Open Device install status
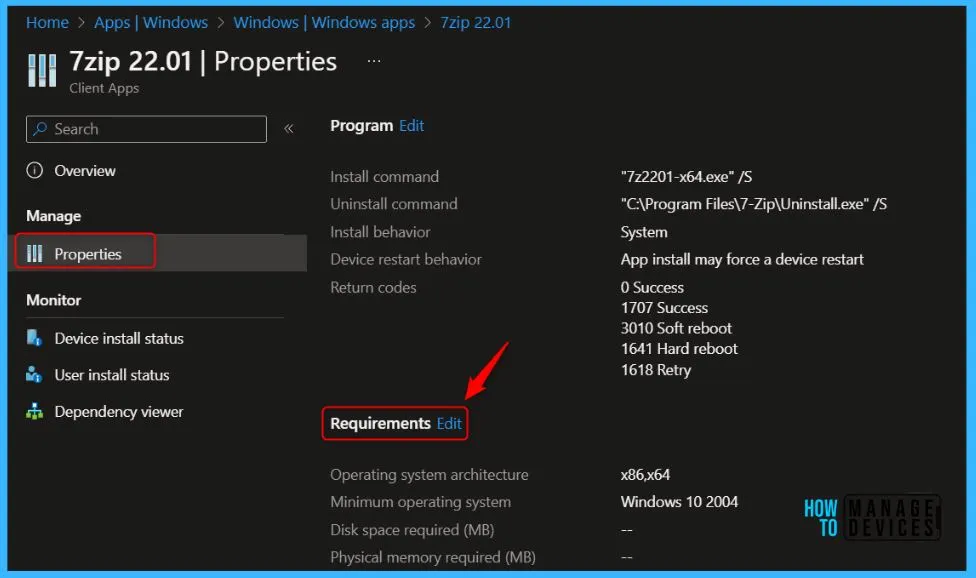 coord(119,338)
